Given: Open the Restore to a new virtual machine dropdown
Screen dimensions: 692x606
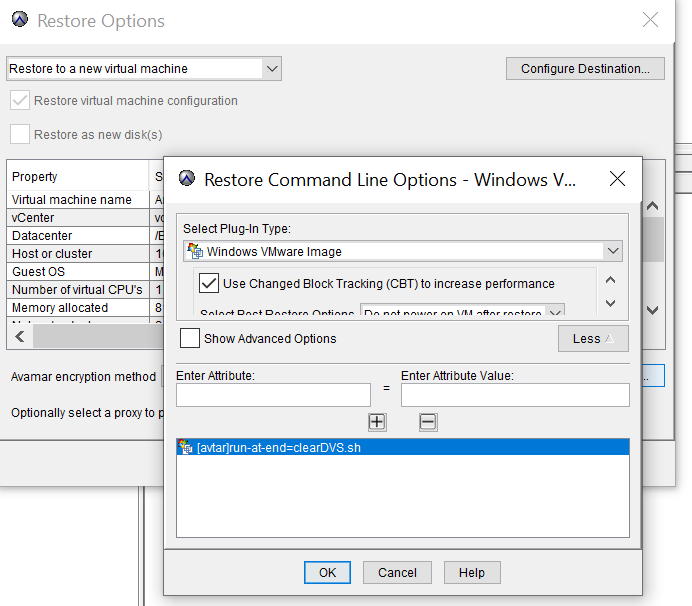Looking at the screenshot, I should [272, 69].
